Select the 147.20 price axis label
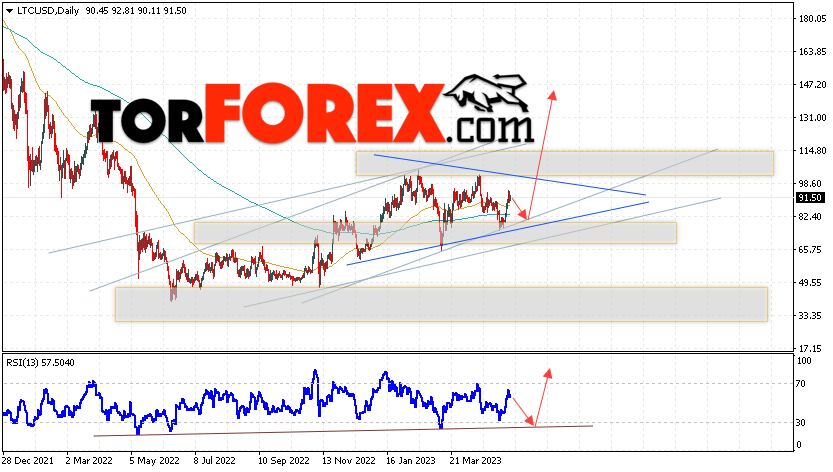833x472 pixels. (812, 85)
